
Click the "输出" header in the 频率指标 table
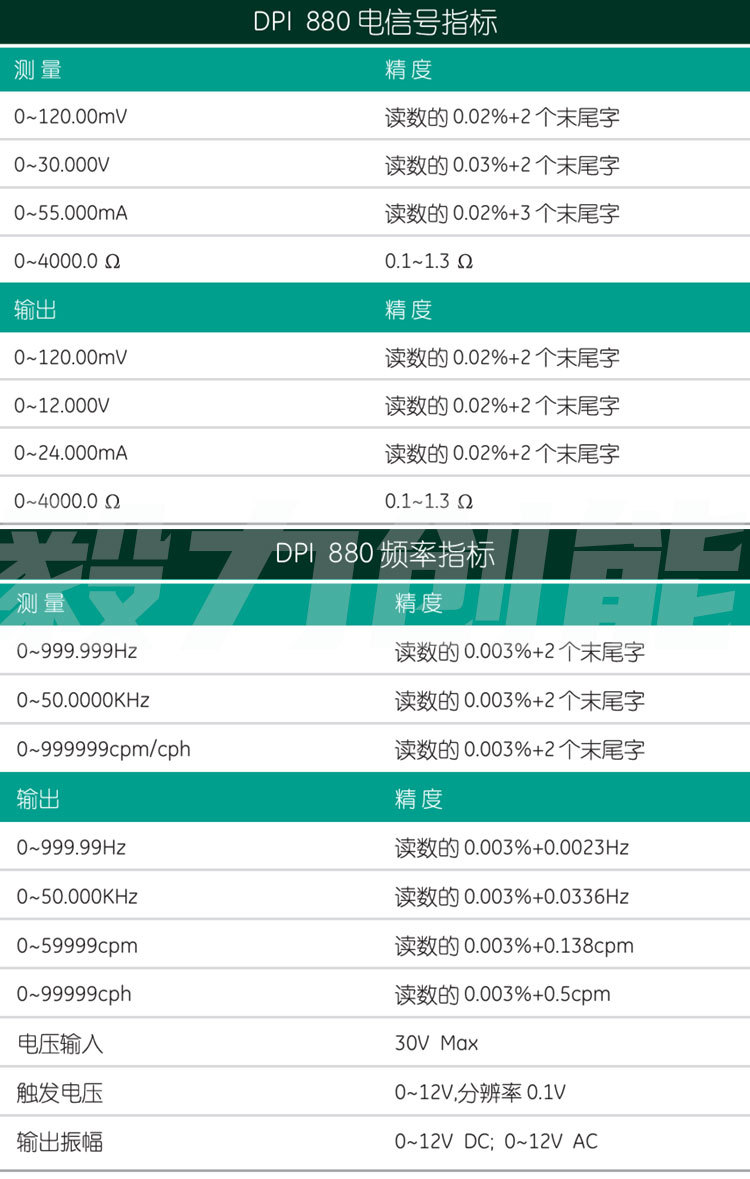[38, 799]
